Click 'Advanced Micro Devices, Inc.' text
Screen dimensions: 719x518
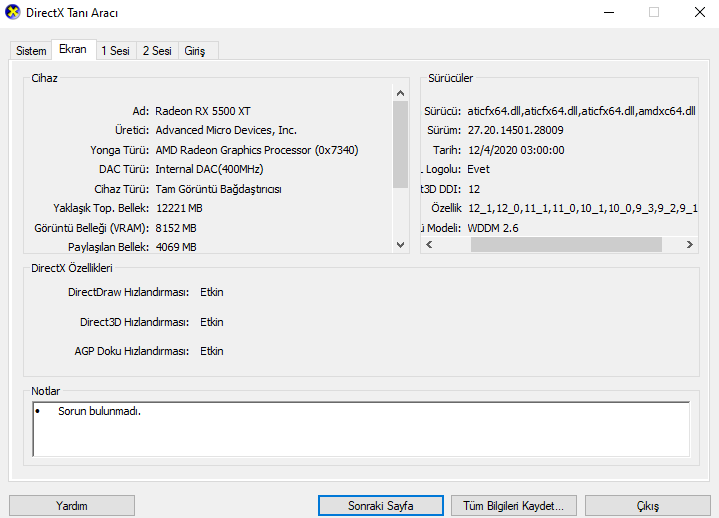tap(226, 130)
